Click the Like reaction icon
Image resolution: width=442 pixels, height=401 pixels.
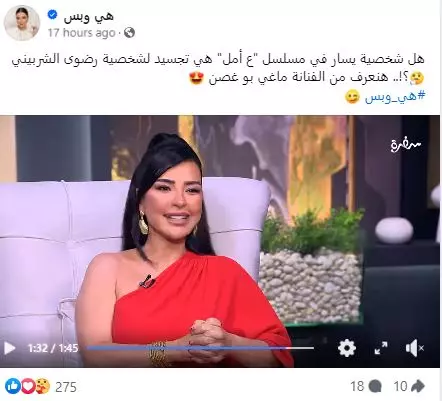[13, 386]
